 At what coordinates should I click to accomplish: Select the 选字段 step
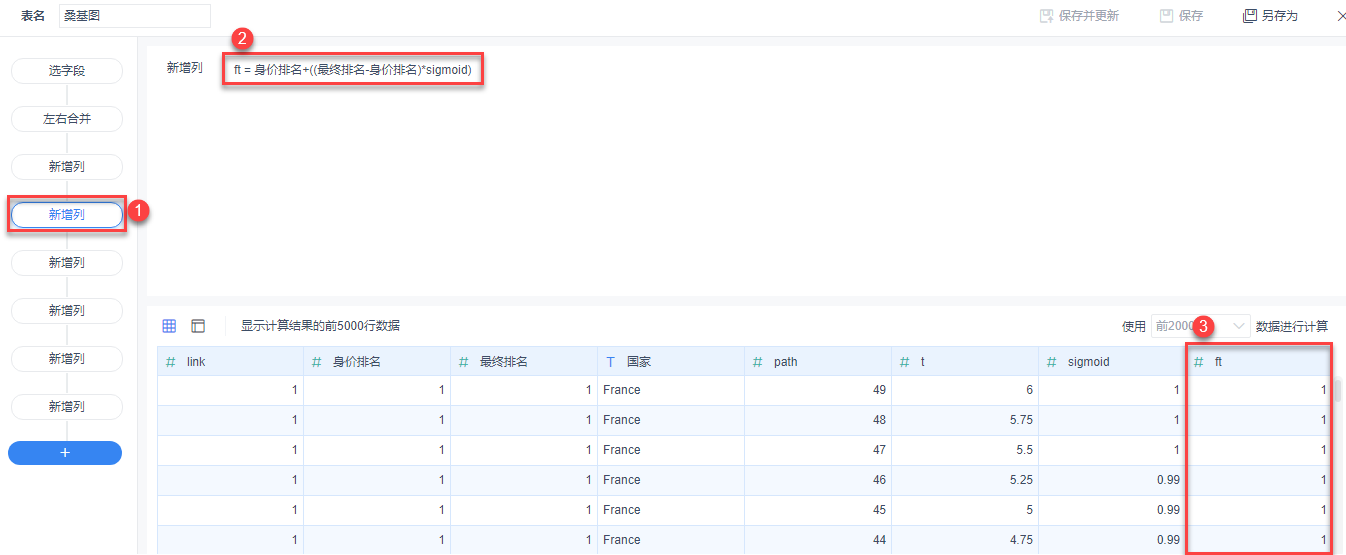click(67, 71)
